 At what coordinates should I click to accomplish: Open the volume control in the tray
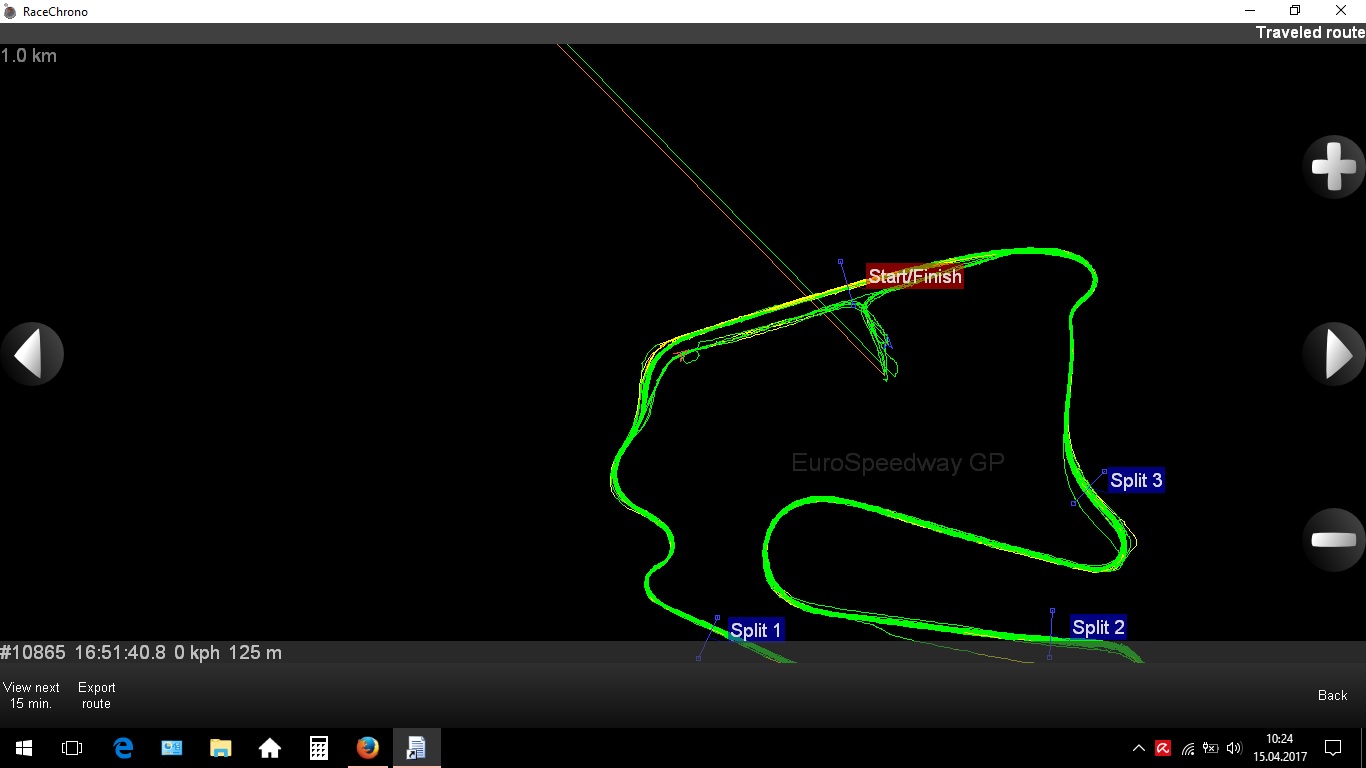pyautogui.click(x=1234, y=748)
